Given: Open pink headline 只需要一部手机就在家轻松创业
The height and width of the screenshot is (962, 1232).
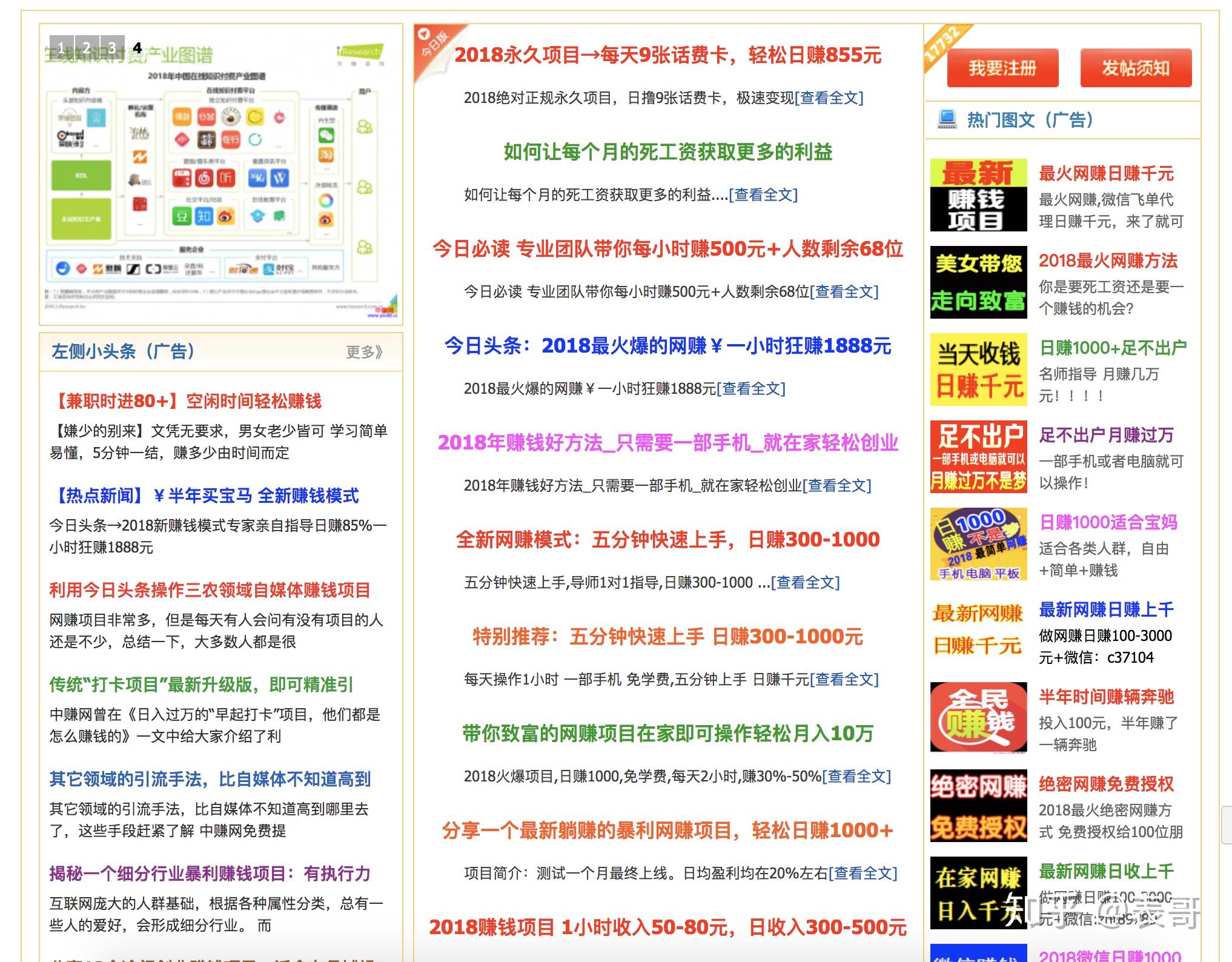Looking at the screenshot, I should pos(667,443).
